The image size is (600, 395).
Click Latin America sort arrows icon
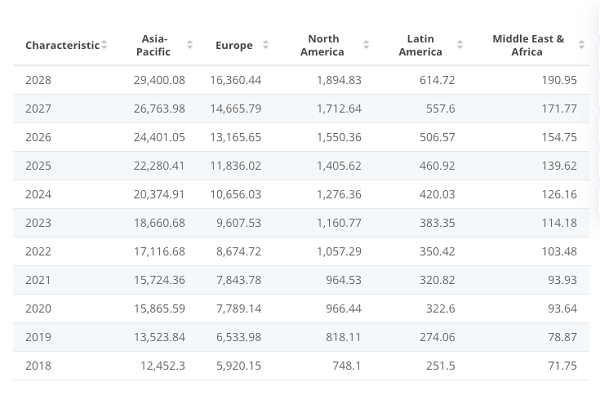click(460, 45)
